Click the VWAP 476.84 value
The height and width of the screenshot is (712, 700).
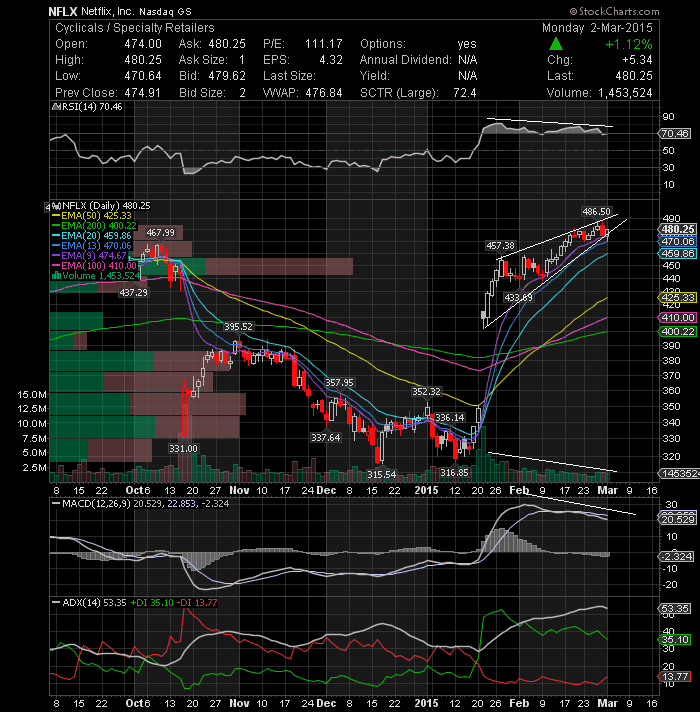tap(324, 93)
